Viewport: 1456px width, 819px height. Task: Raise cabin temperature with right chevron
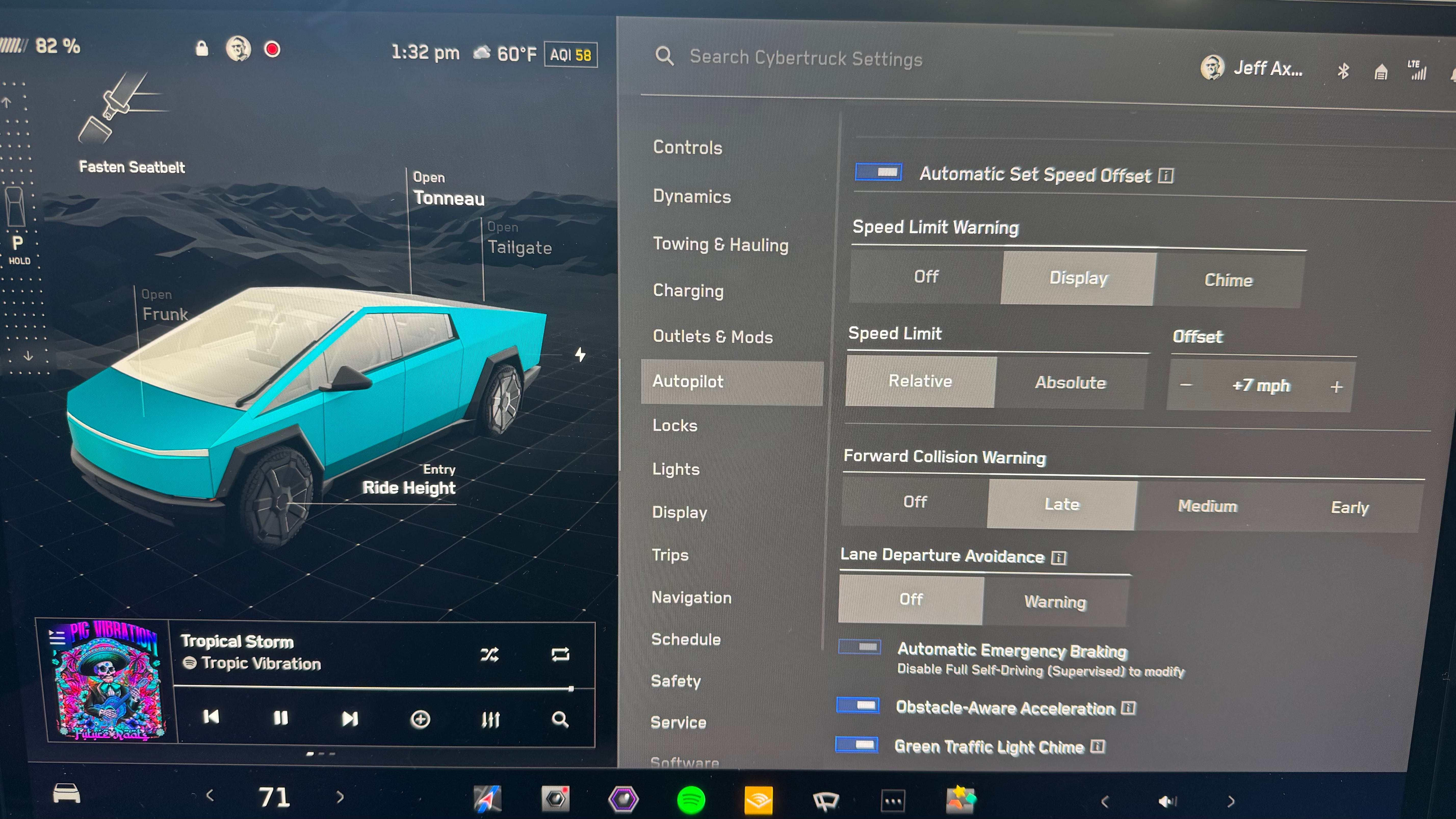tap(340, 797)
